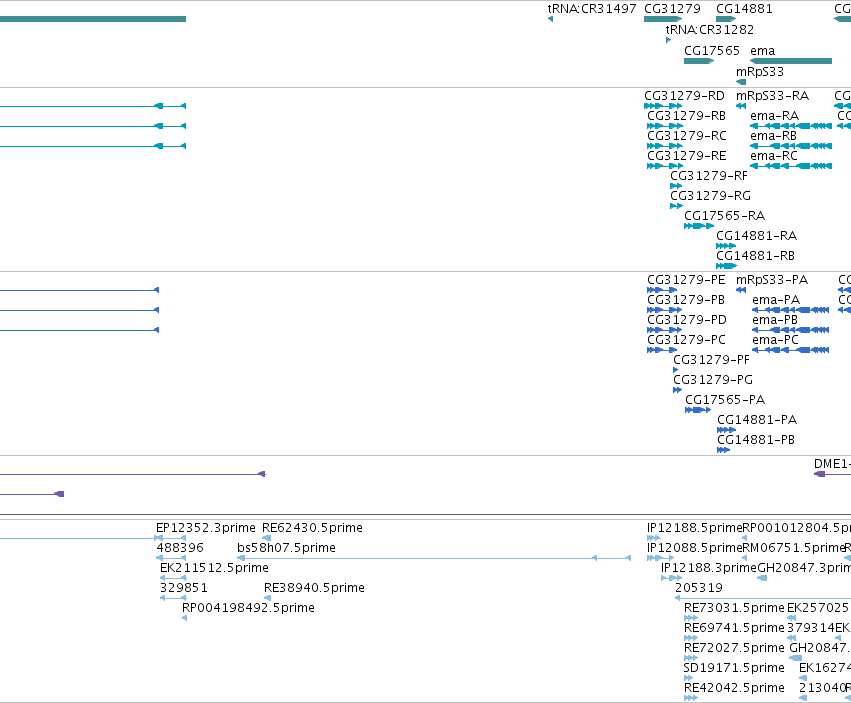The height and width of the screenshot is (703, 851).
Task: Open protein CG14881-PB
Action: (723, 450)
